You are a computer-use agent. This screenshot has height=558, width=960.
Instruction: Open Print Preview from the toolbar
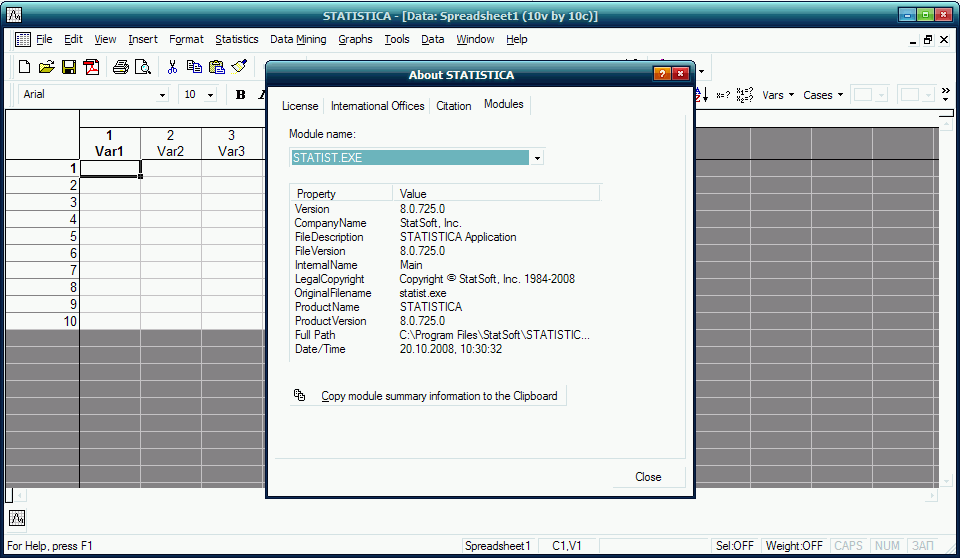[143, 67]
